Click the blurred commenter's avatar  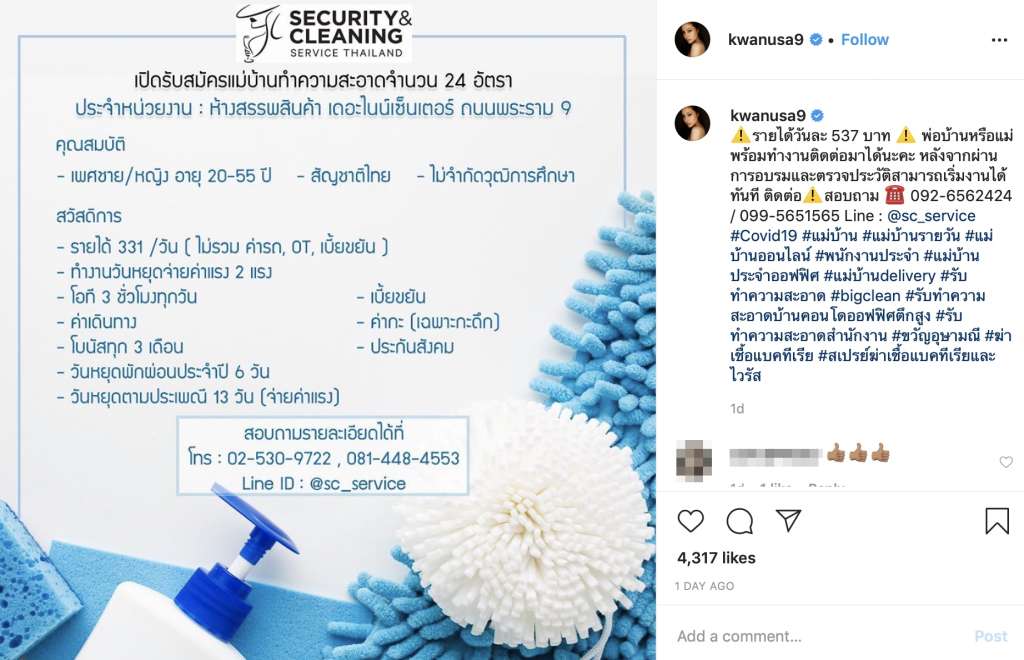(694, 460)
